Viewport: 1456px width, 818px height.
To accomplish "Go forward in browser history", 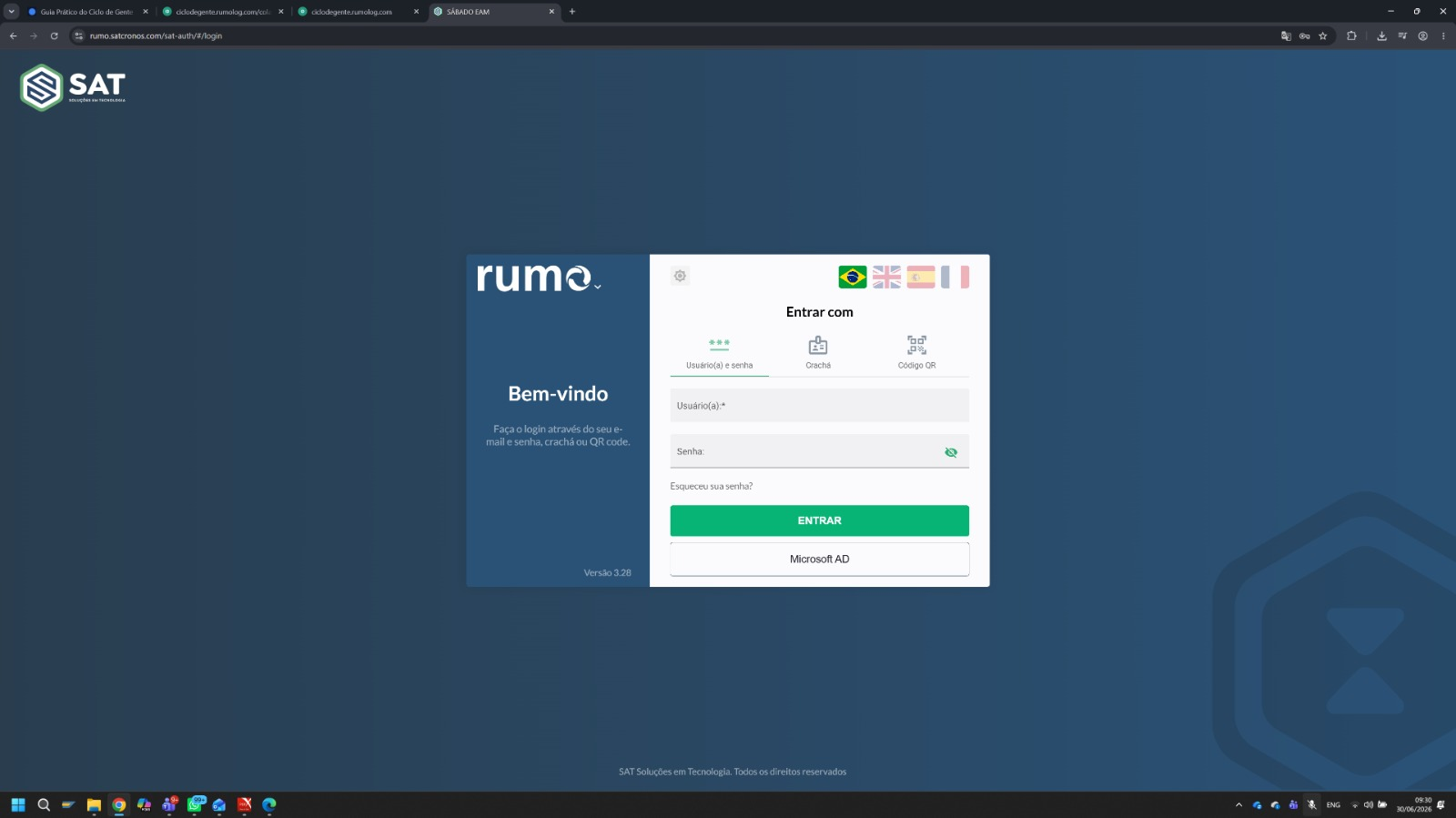I will tap(34, 36).
